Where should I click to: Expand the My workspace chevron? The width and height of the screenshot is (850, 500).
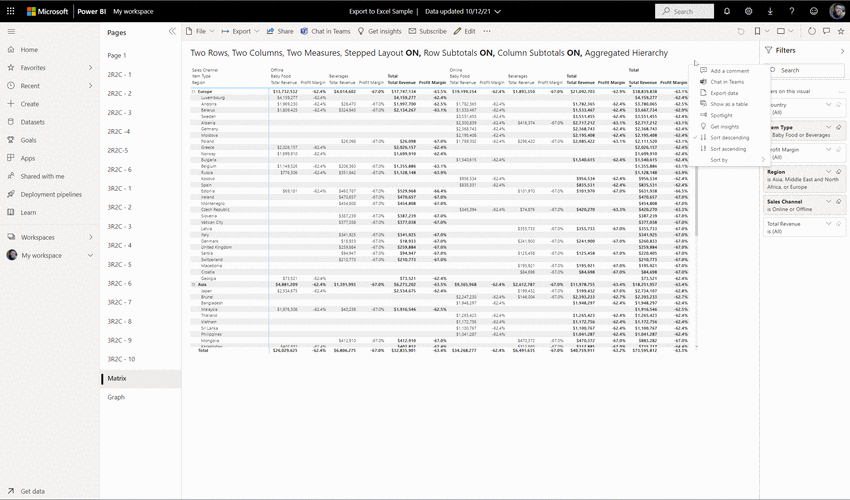pos(91,255)
